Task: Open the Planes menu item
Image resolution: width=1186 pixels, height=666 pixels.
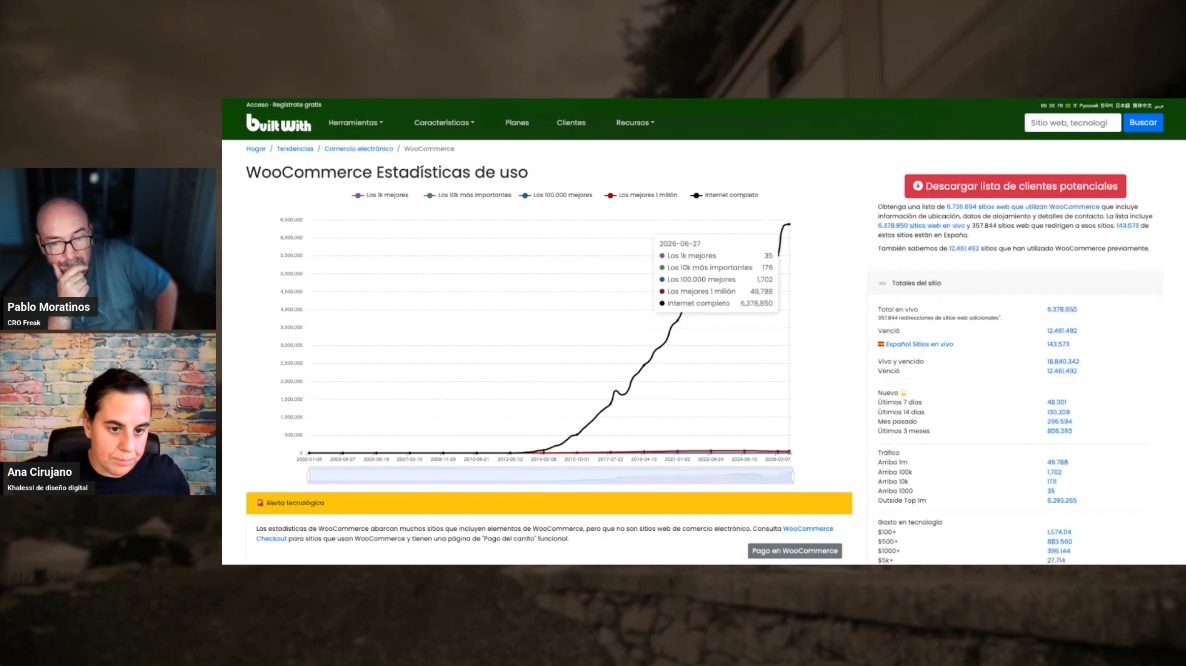Action: click(517, 122)
